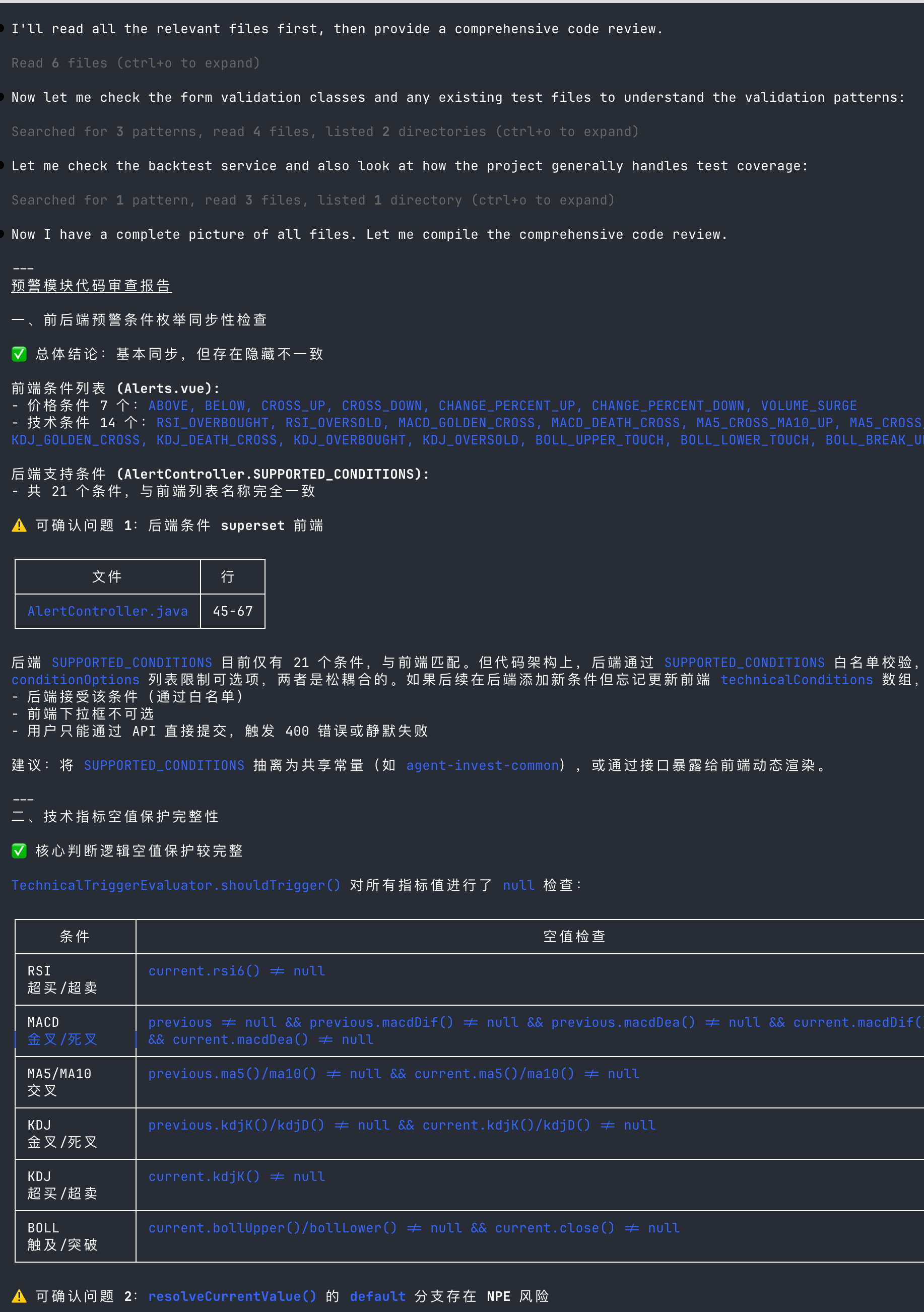Click the table header cell 条件
This screenshot has height=1312, width=924.
point(75,937)
